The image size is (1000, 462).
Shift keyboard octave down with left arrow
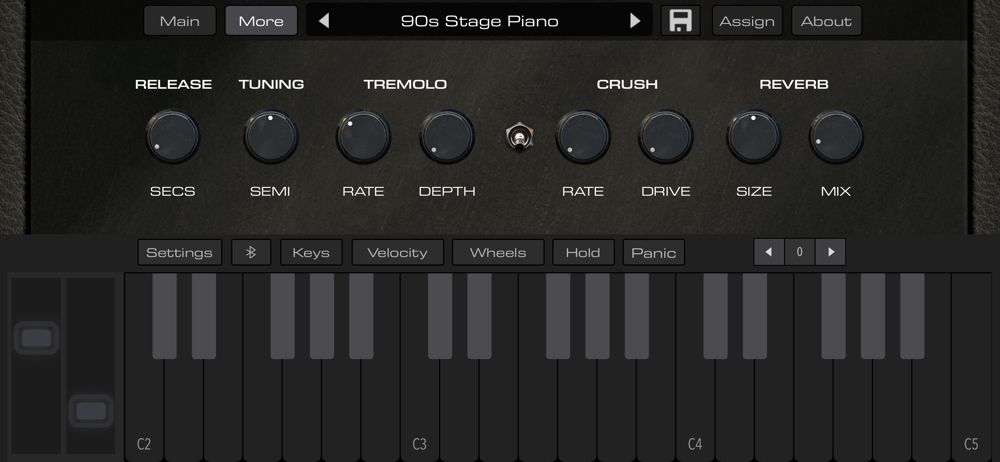(769, 252)
